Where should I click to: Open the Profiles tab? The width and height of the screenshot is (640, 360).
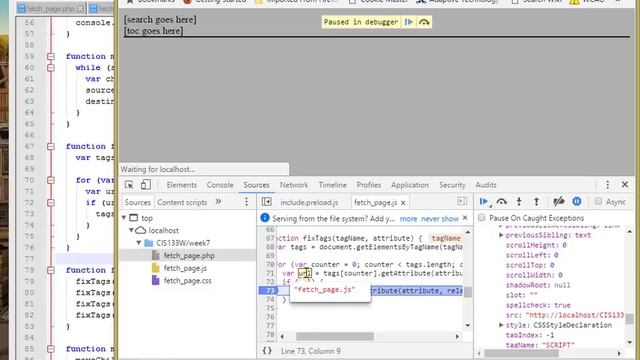(369, 185)
